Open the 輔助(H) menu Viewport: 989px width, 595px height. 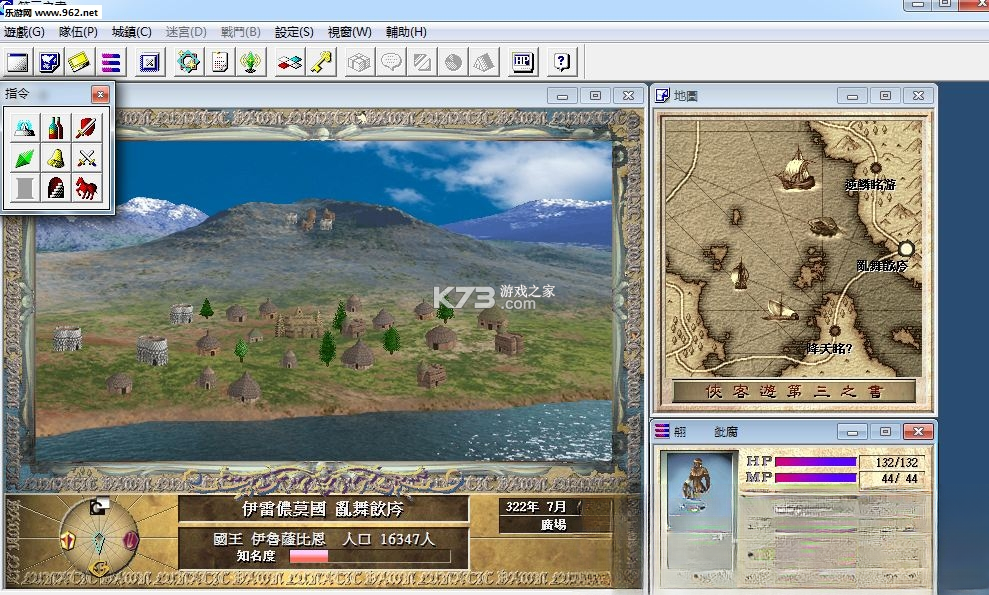[406, 32]
